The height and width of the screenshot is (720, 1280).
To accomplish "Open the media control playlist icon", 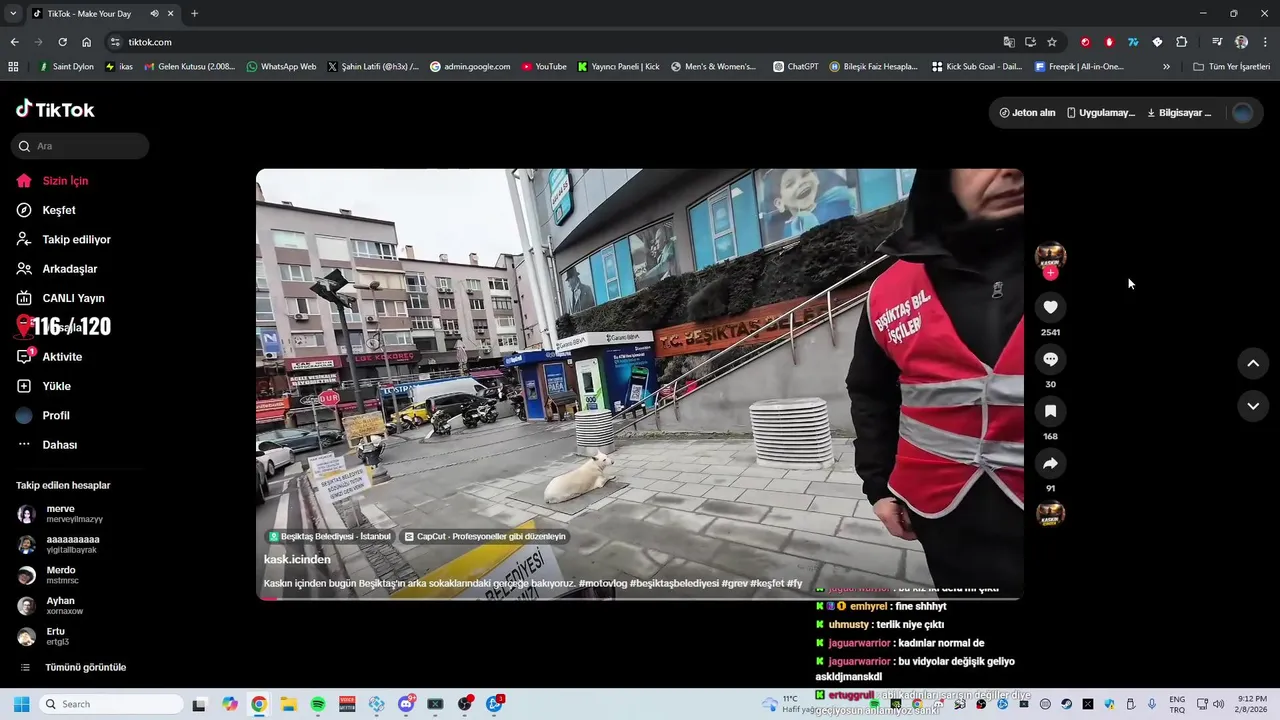I will pos(1217,42).
